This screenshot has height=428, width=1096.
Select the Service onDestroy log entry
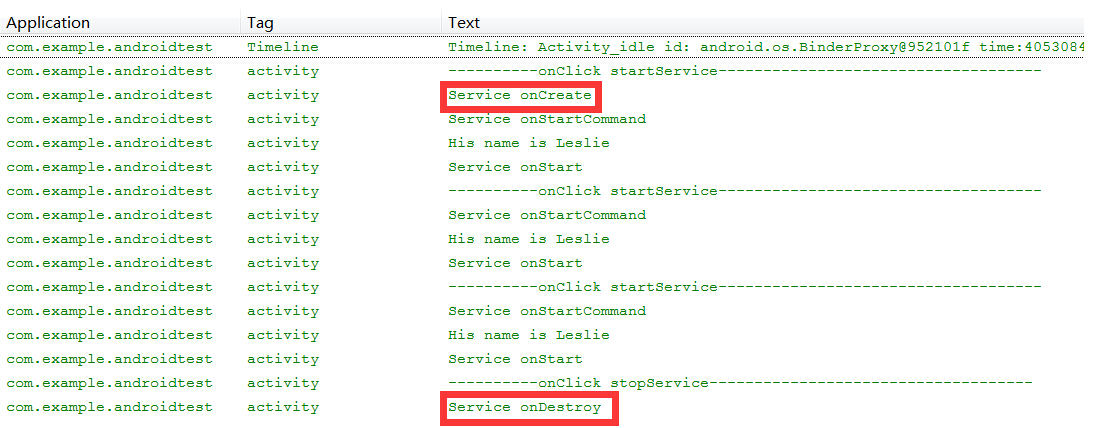[x=525, y=407]
